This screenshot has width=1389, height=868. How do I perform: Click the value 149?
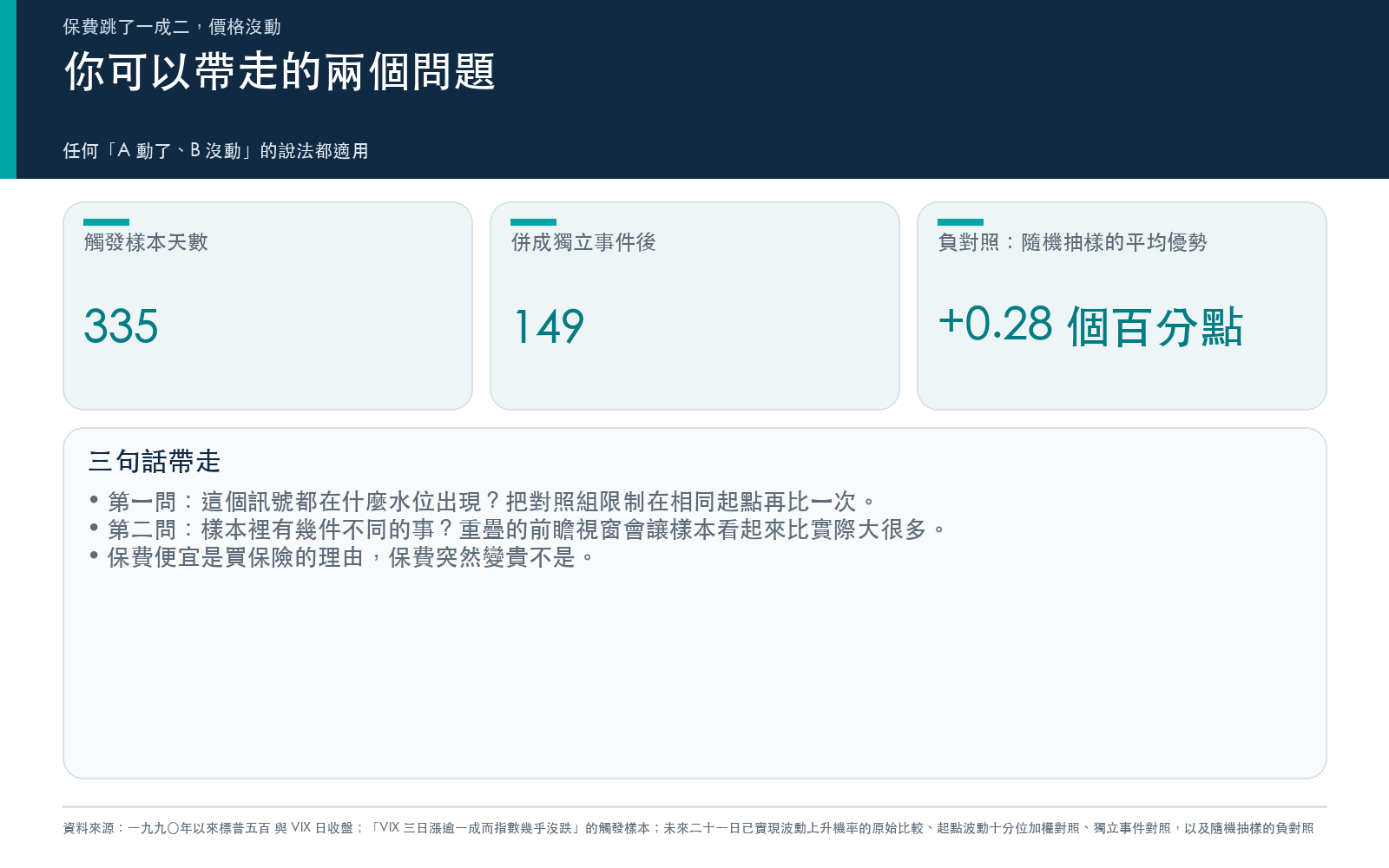549,327
